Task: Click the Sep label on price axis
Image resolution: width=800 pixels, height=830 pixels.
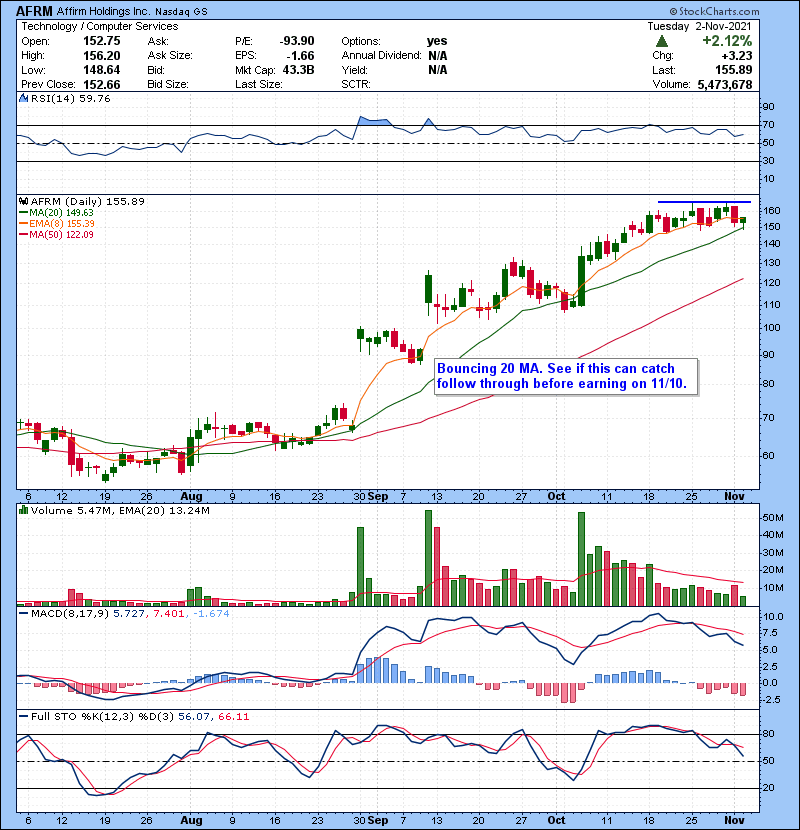Action: coord(378,496)
